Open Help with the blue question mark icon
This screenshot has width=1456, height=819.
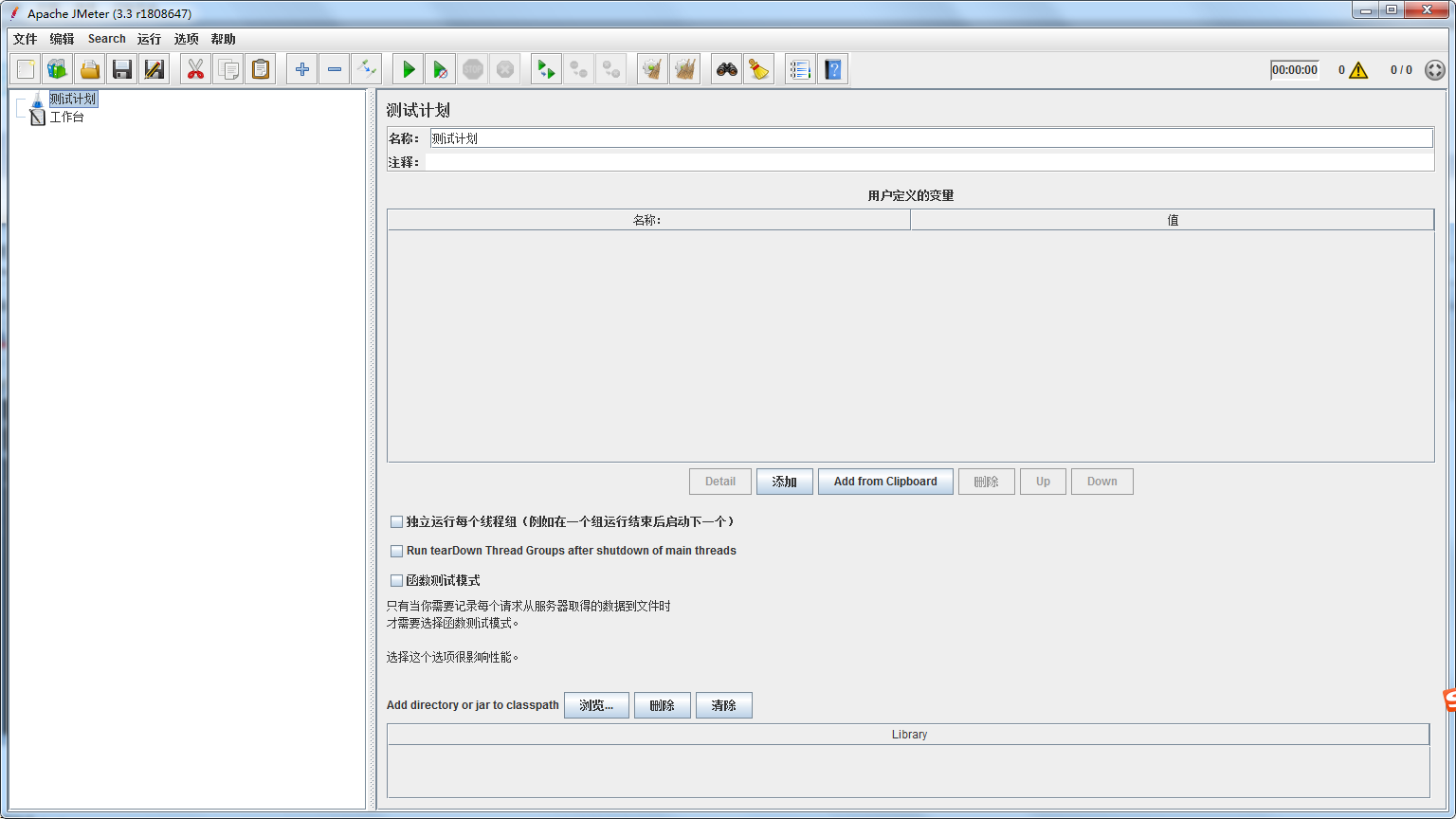833,69
